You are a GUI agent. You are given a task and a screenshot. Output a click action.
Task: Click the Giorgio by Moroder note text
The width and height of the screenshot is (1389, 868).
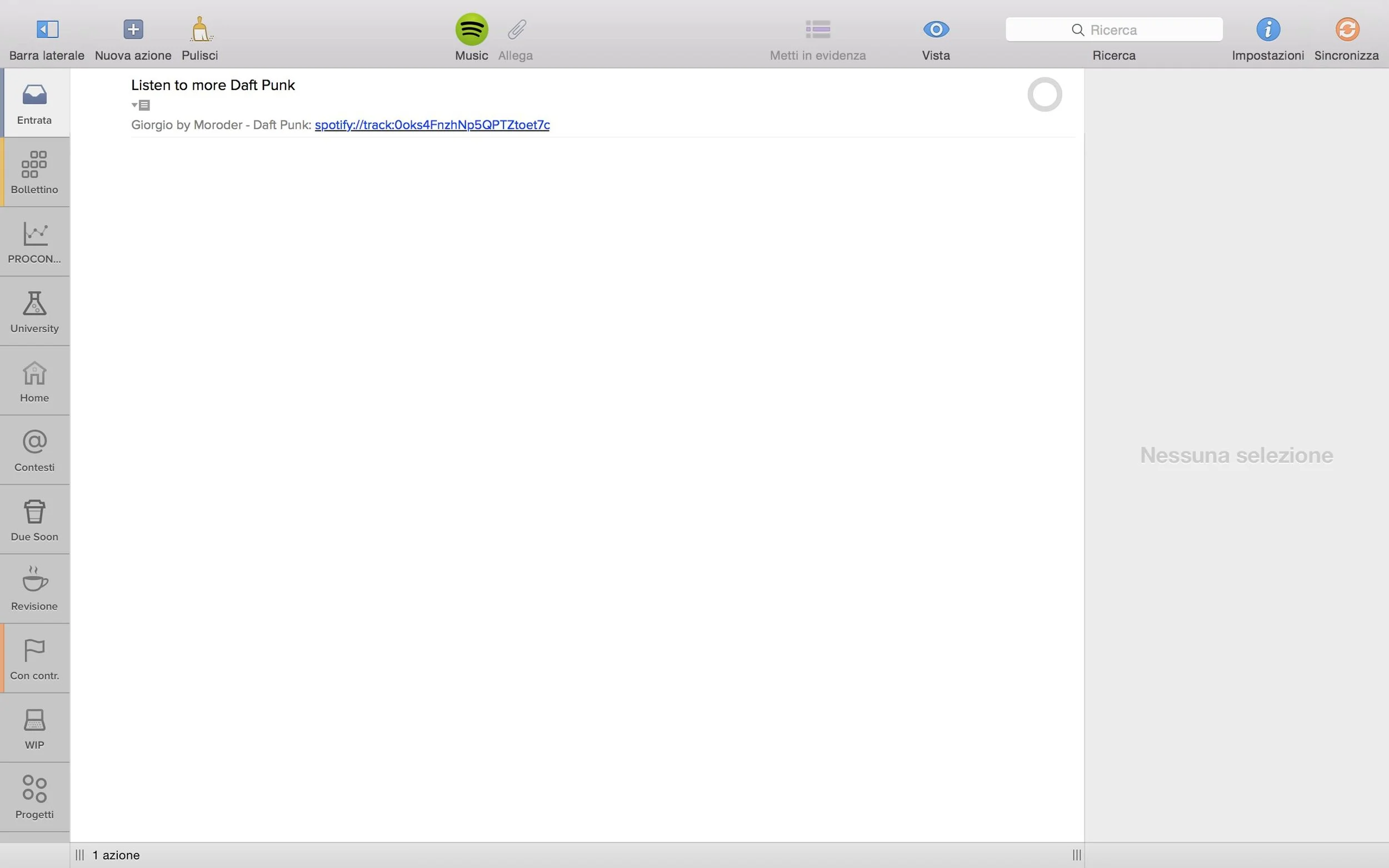tap(221, 124)
